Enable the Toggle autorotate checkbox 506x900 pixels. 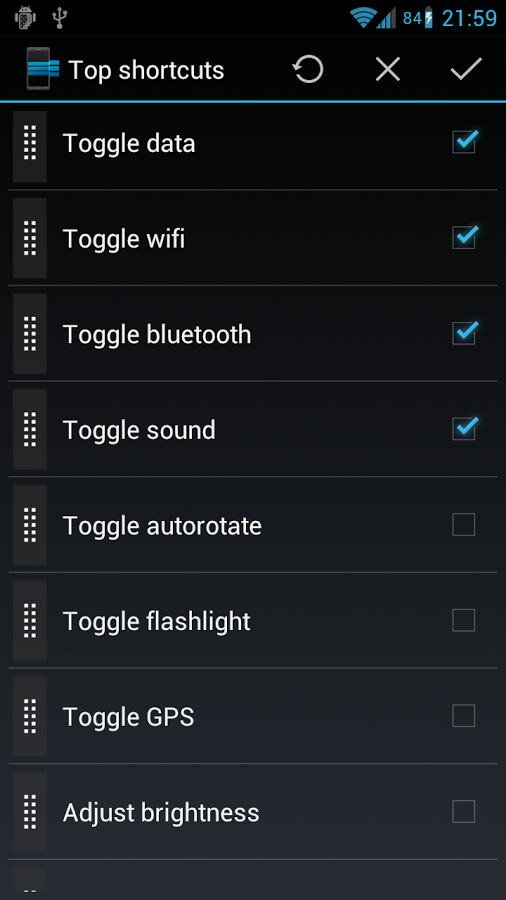pyautogui.click(x=464, y=525)
